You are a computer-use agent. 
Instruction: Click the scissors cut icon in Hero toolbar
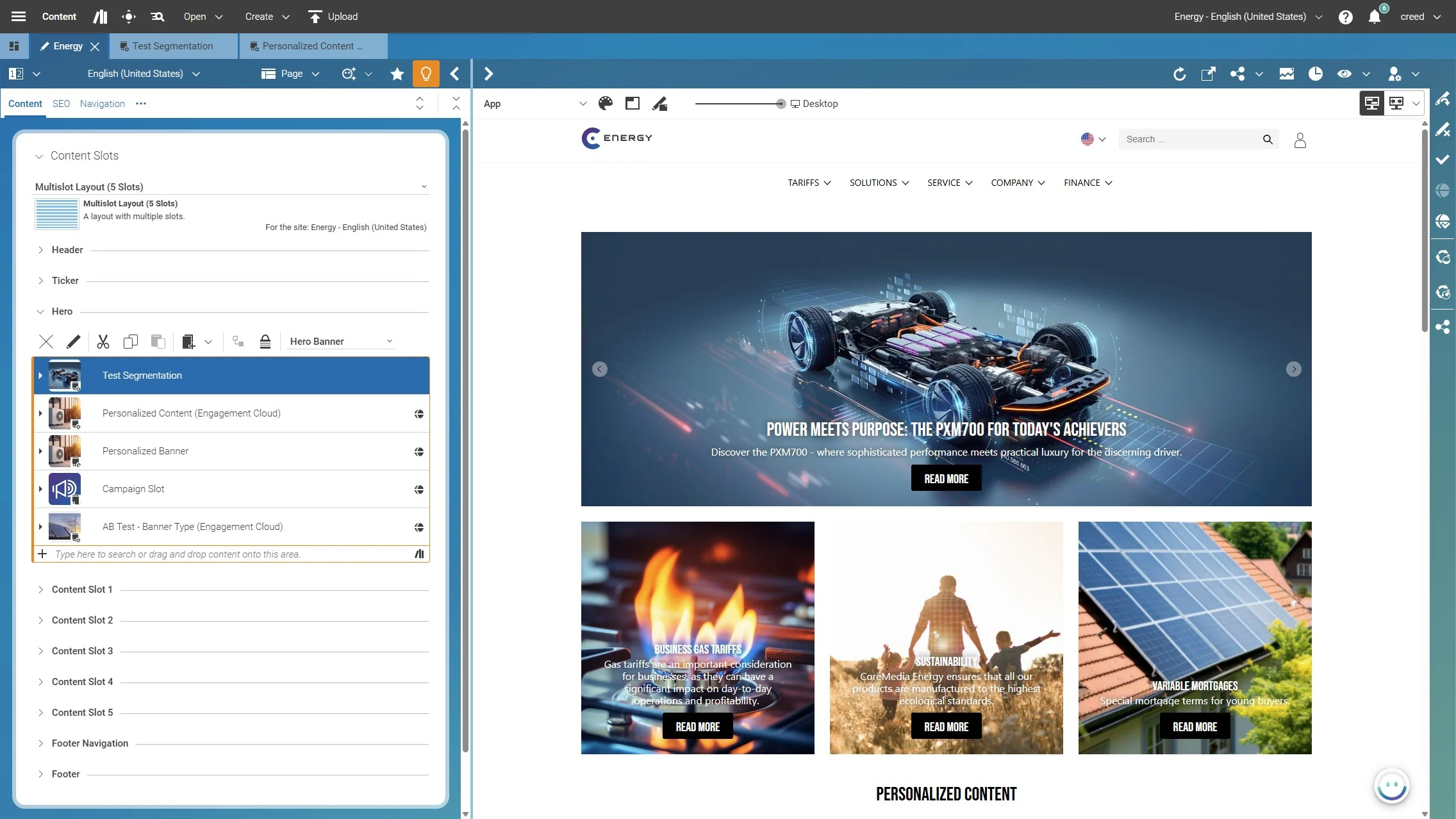[x=103, y=342]
